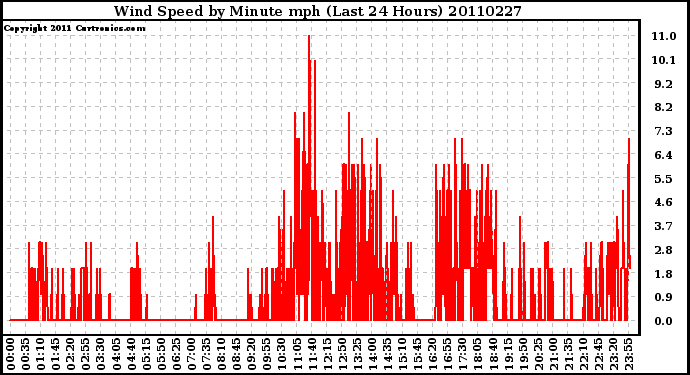The image size is (690, 375).
Task: Click the 07:00 time axis label
Action: point(191,355)
